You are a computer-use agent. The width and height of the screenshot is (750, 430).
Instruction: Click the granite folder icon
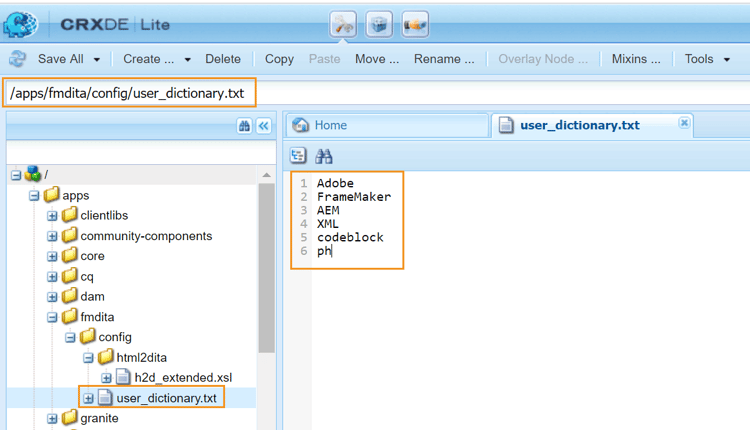tap(69, 418)
